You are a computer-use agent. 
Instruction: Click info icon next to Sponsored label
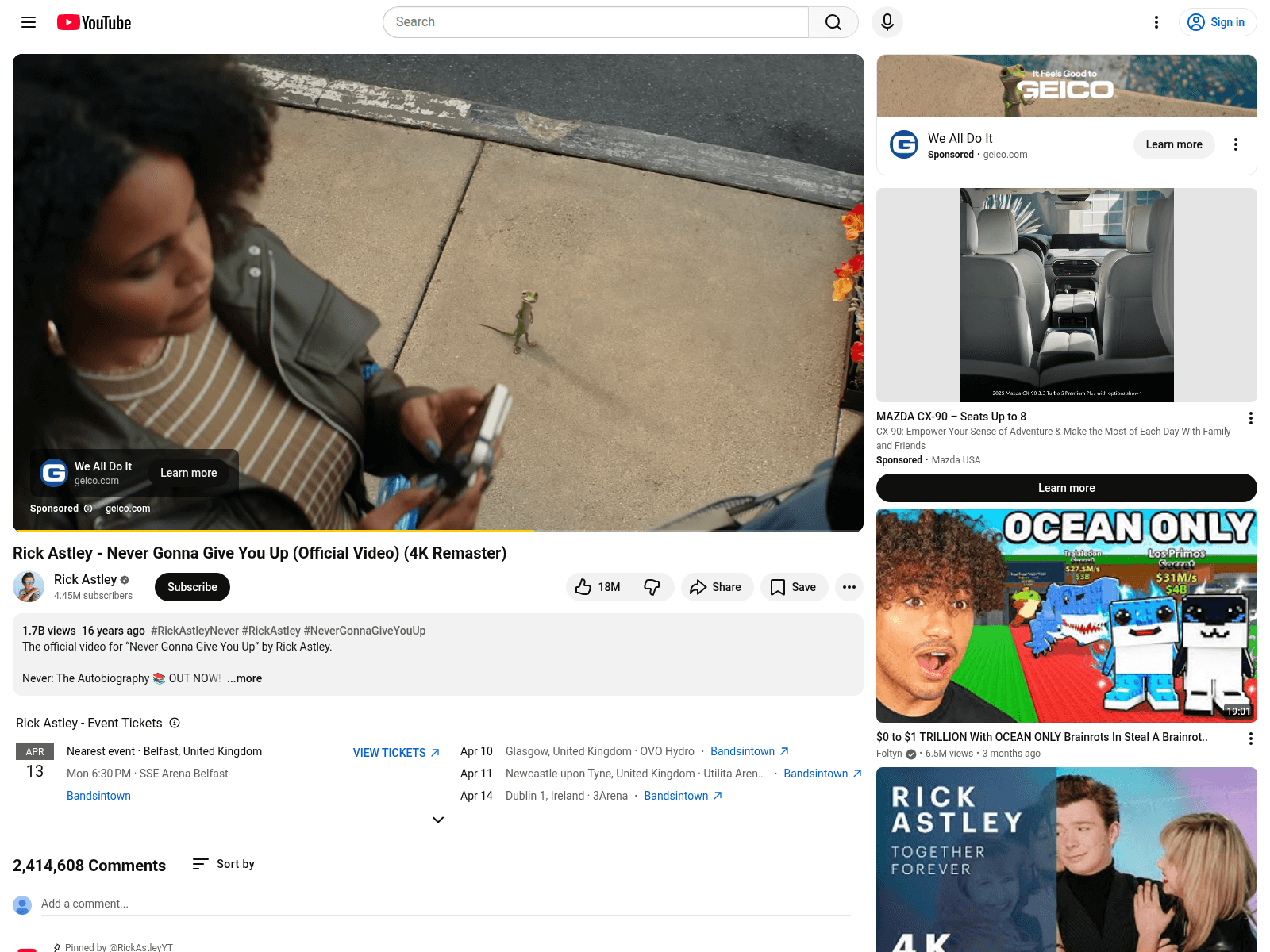click(88, 509)
